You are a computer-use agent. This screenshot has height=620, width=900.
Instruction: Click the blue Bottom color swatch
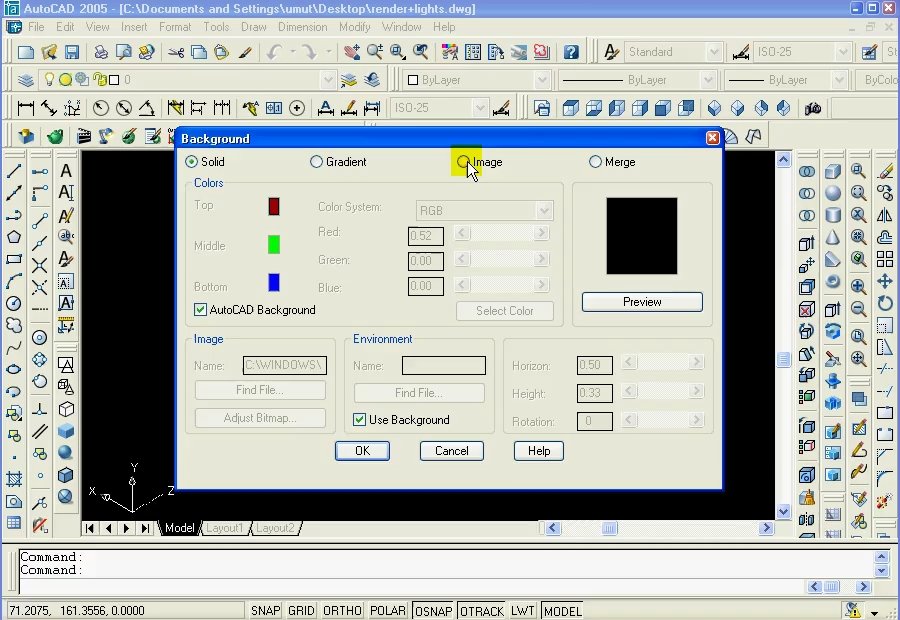[x=274, y=282]
